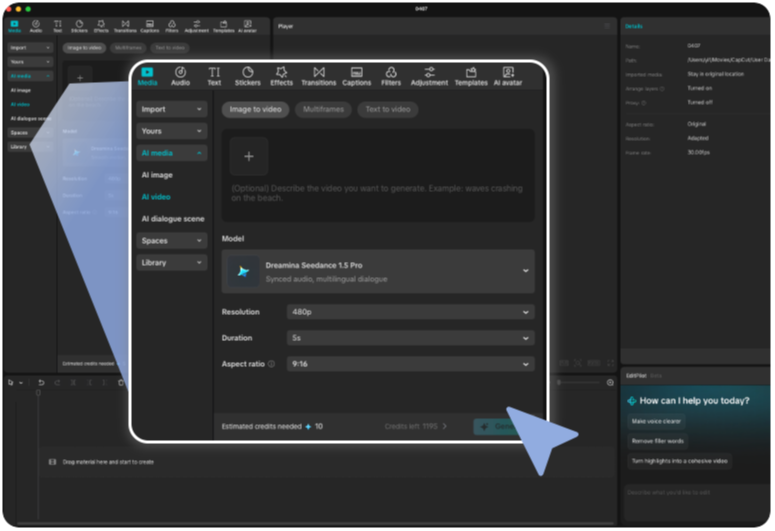Screen dimensions: 775x531
Task: Expand the Spaces dropdown in the magnified sidebar
Action: 172,241
